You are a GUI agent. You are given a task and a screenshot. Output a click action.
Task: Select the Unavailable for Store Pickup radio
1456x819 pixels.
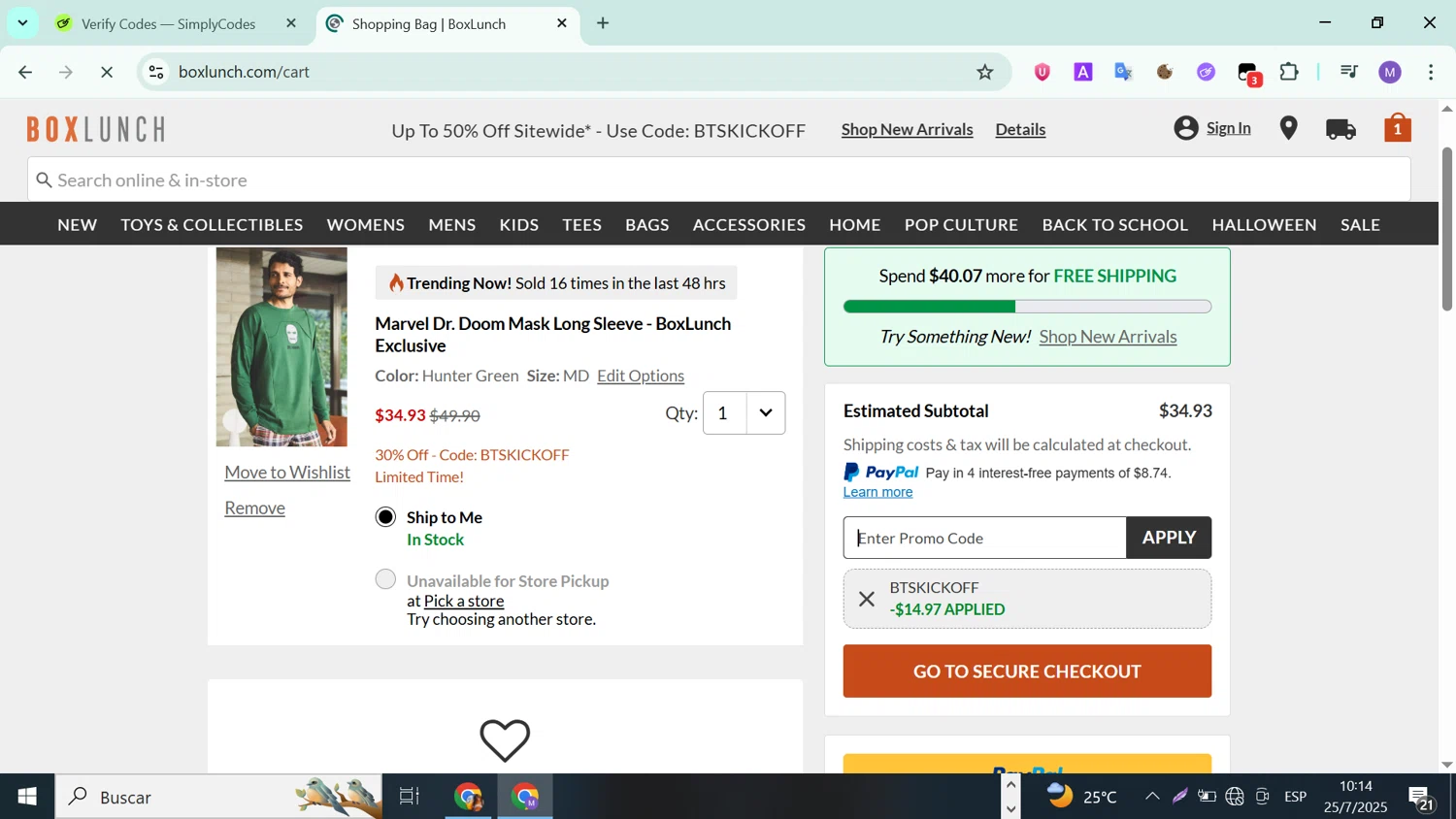tap(385, 579)
